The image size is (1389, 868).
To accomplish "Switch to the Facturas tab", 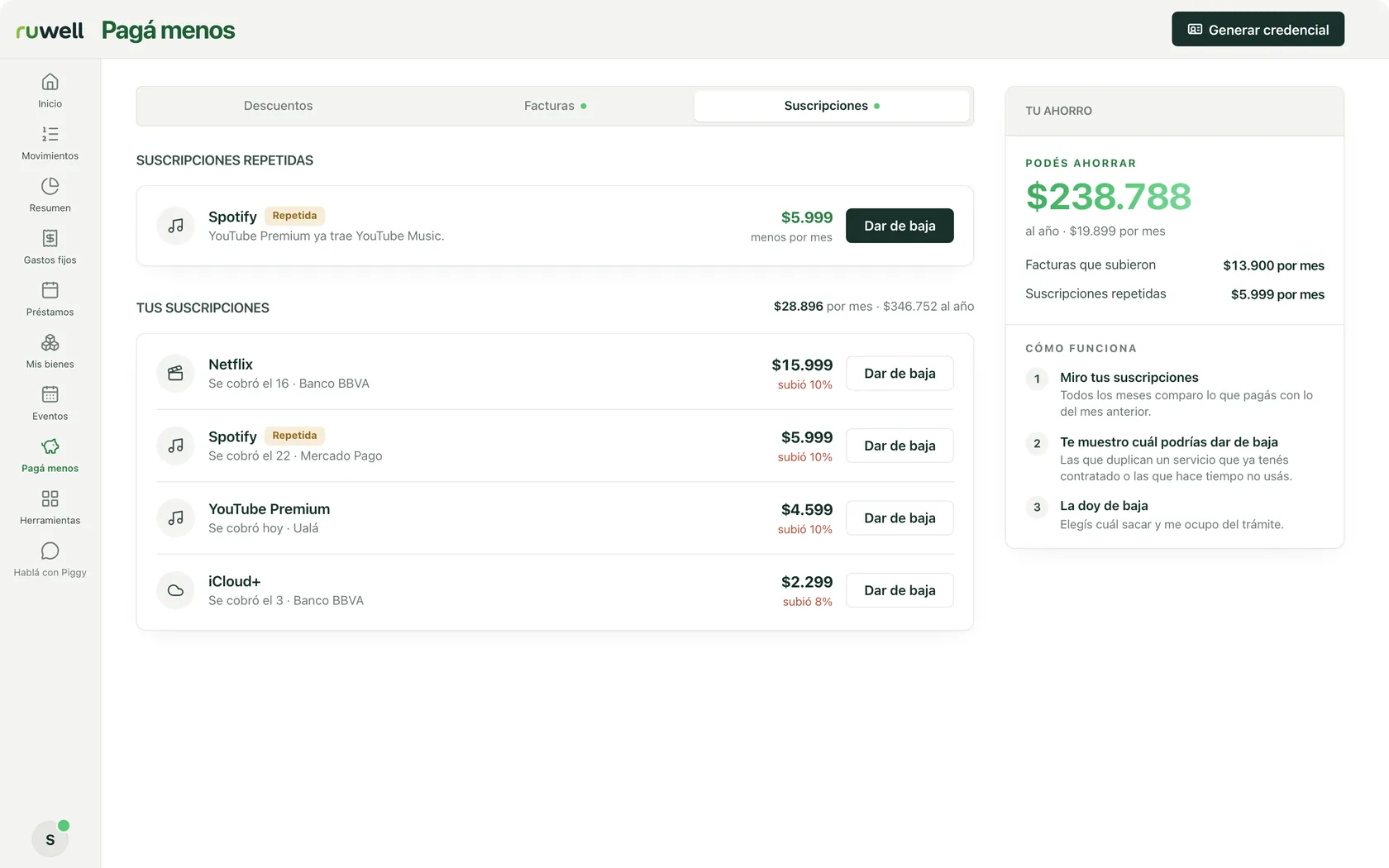I will click(x=555, y=106).
